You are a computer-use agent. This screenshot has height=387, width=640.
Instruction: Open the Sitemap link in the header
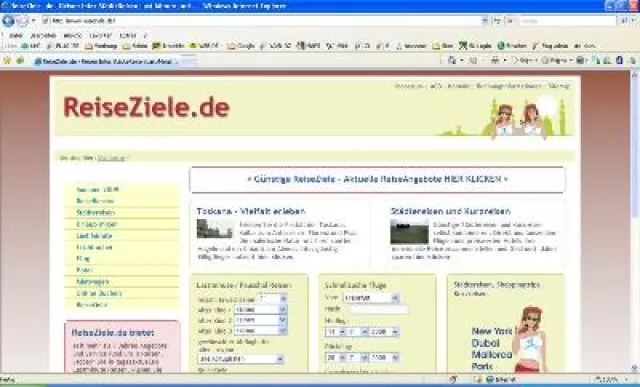[x=559, y=86]
